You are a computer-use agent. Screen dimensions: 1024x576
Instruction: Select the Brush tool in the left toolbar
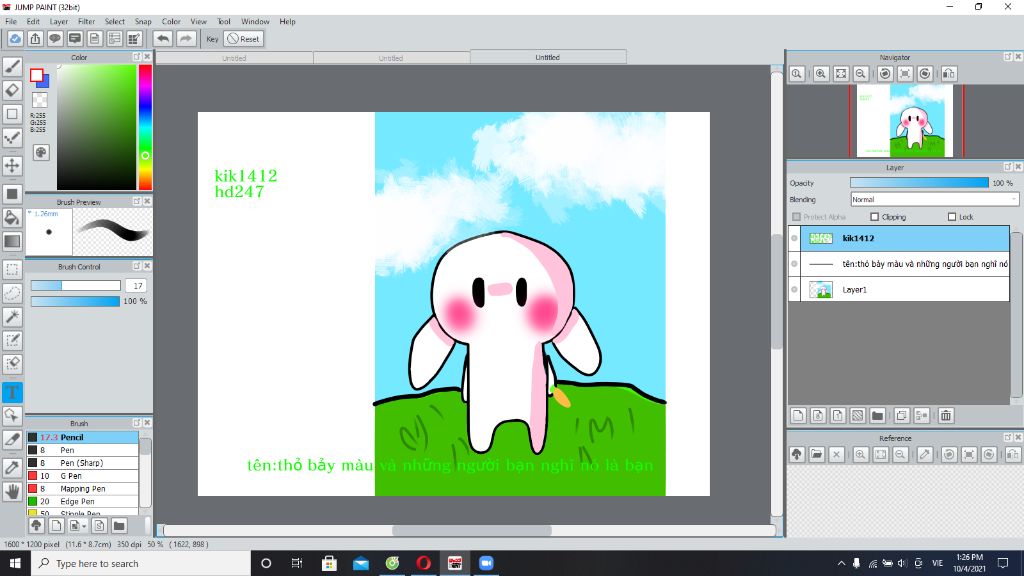tap(12, 67)
